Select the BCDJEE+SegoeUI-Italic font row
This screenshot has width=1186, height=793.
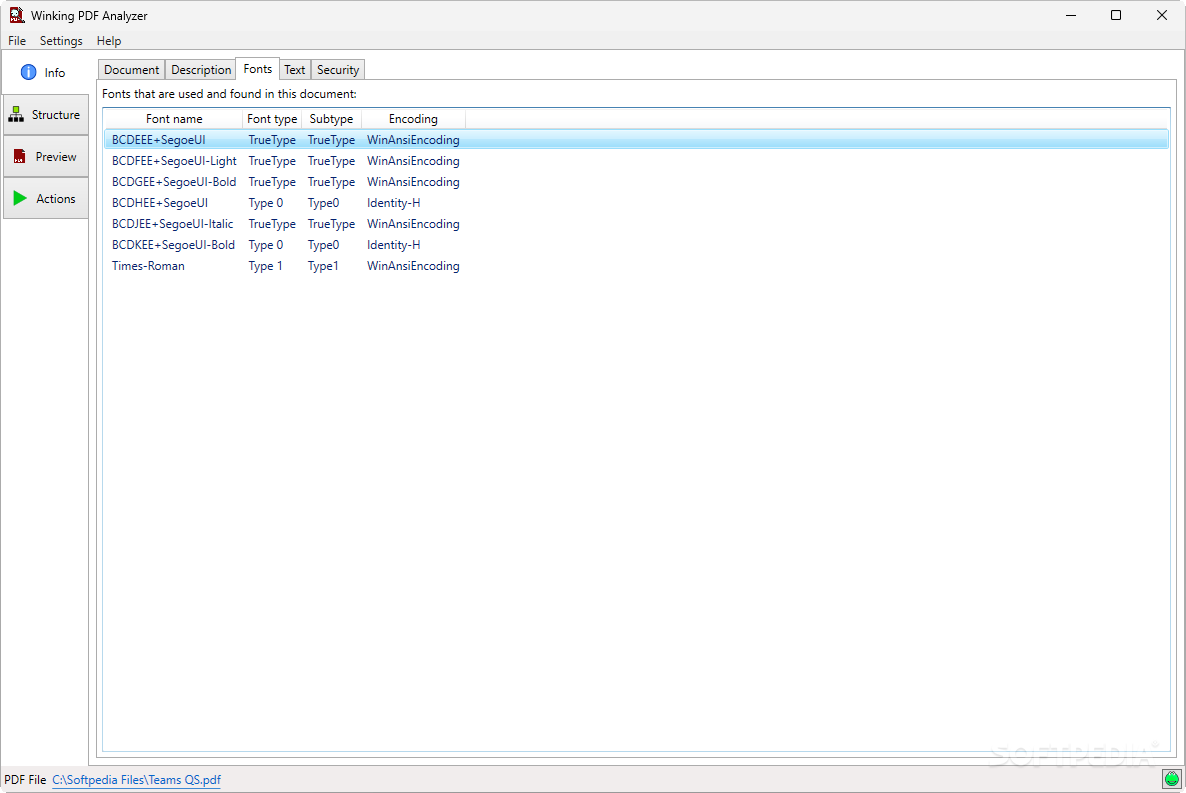pos(636,224)
